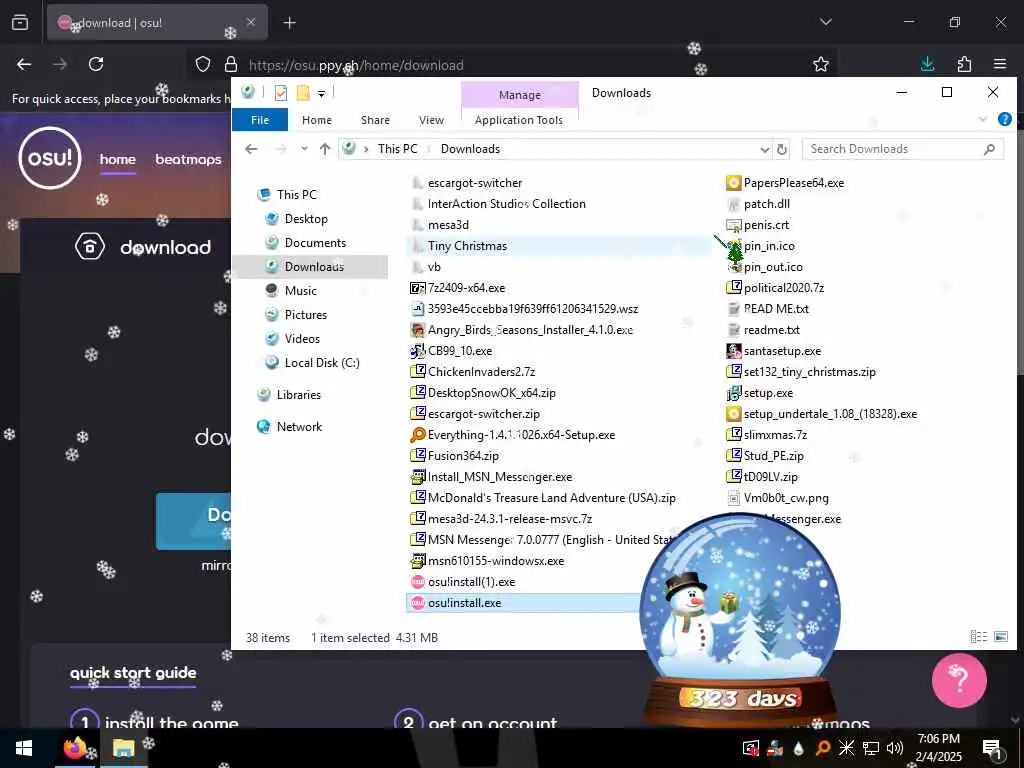Viewport: 1024px width, 768px height.
Task: Click the Manage contextual tab
Action: (520, 95)
